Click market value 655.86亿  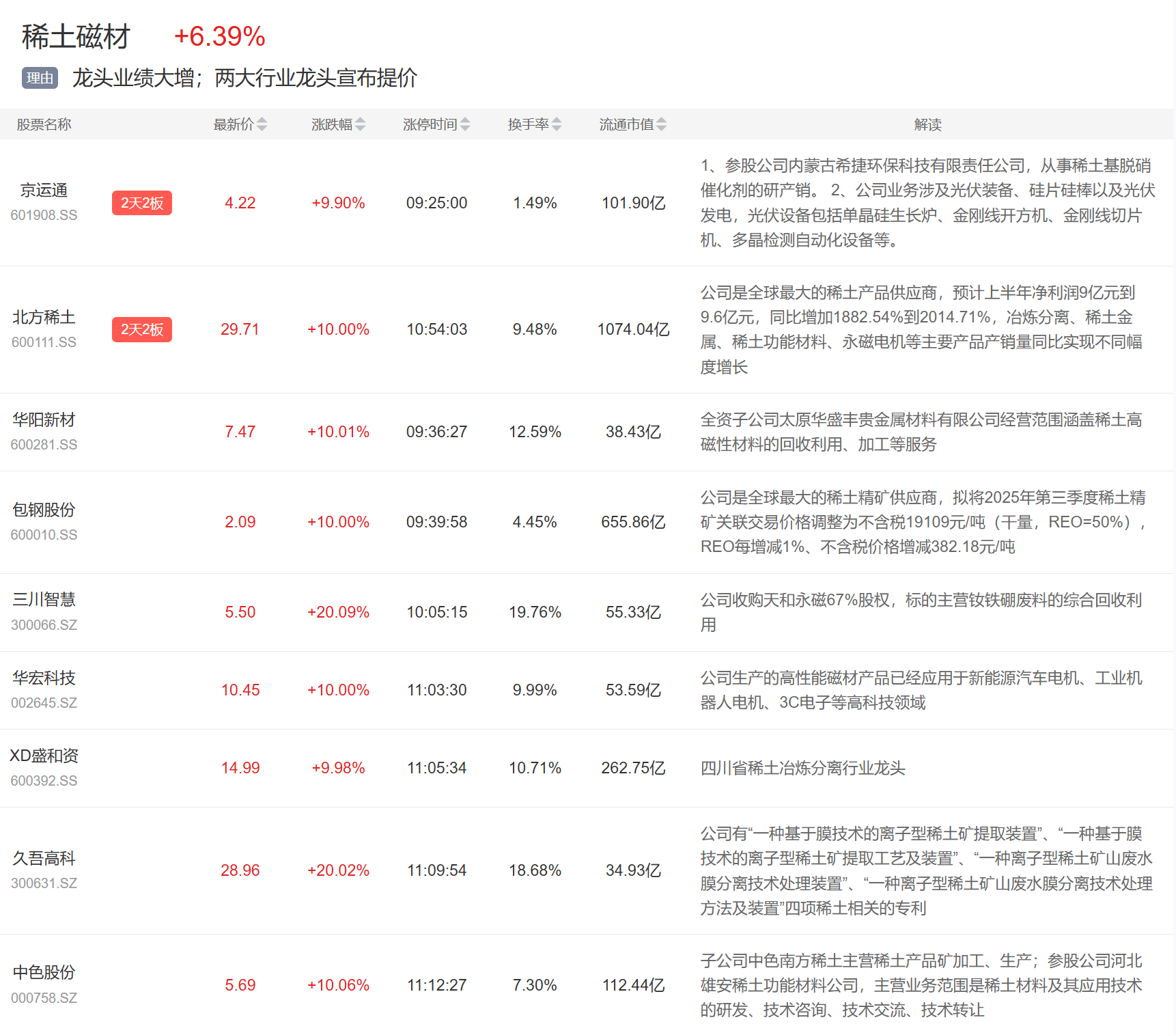[x=633, y=522]
